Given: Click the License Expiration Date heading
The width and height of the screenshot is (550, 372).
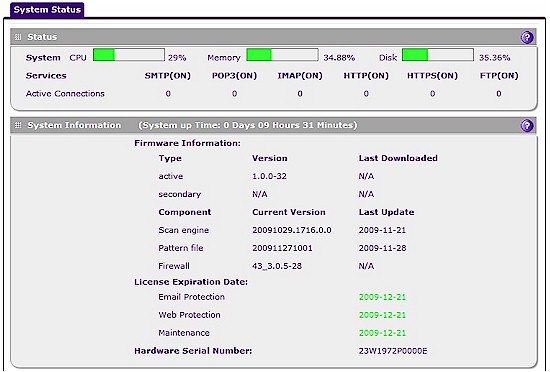Looking at the screenshot, I should (x=191, y=282).
